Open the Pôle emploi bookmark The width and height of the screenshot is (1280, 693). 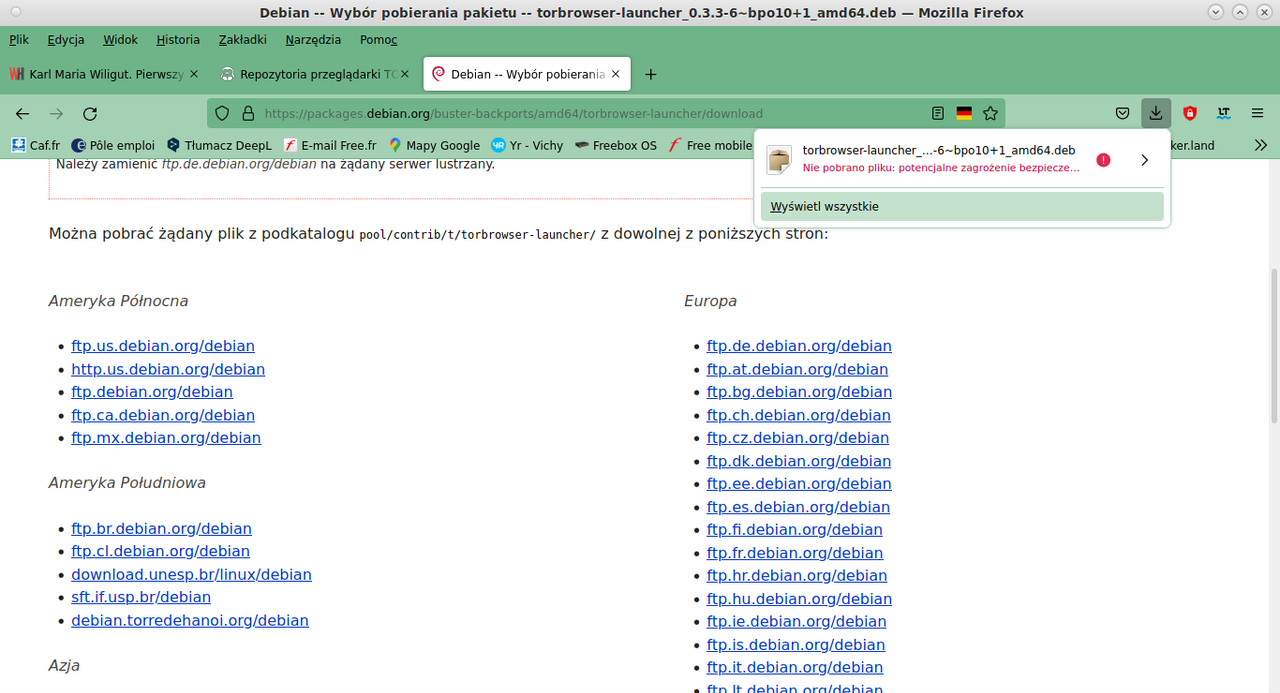(x=113, y=145)
